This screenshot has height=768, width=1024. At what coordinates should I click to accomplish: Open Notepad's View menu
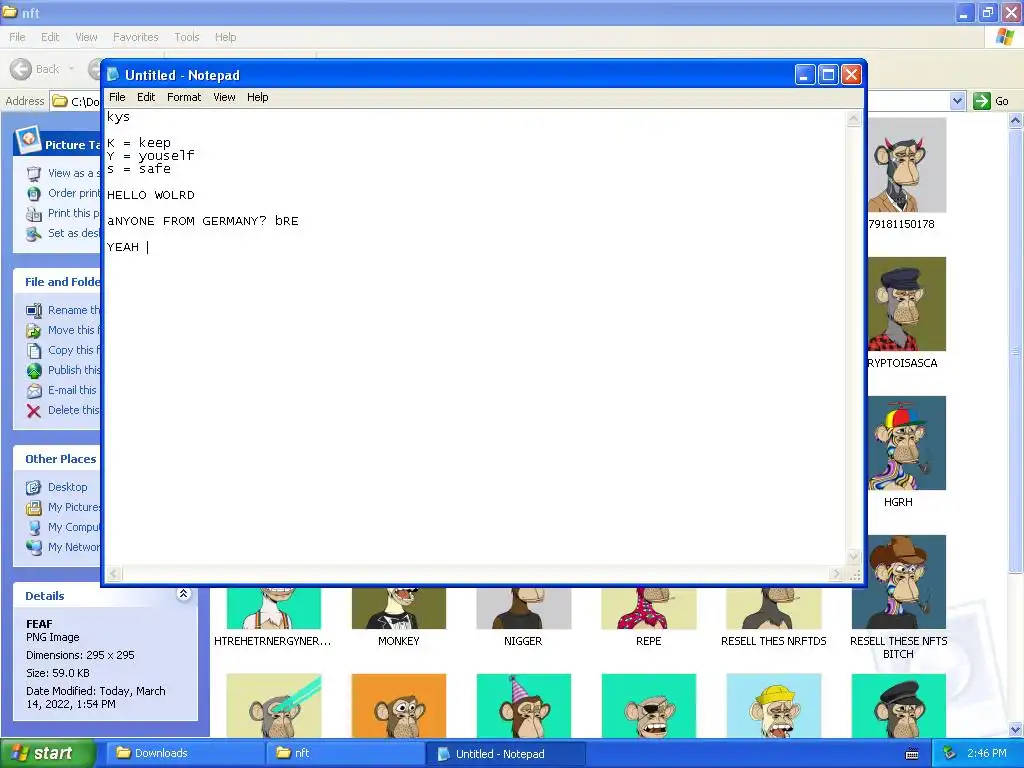click(x=224, y=97)
